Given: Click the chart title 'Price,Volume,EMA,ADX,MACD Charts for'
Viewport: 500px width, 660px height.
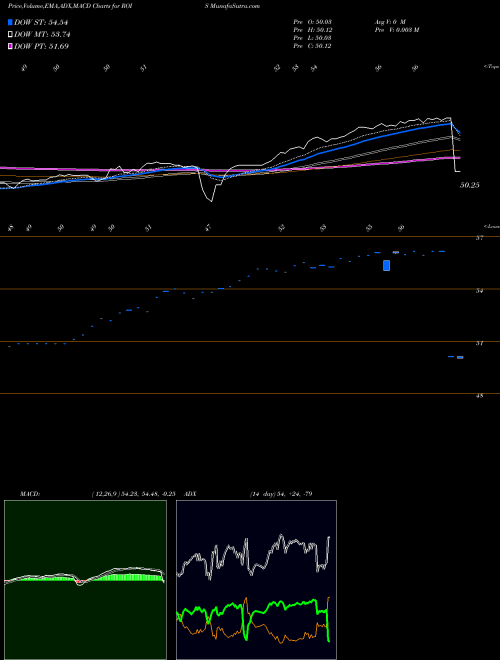Looking at the screenshot, I should (63, 6).
